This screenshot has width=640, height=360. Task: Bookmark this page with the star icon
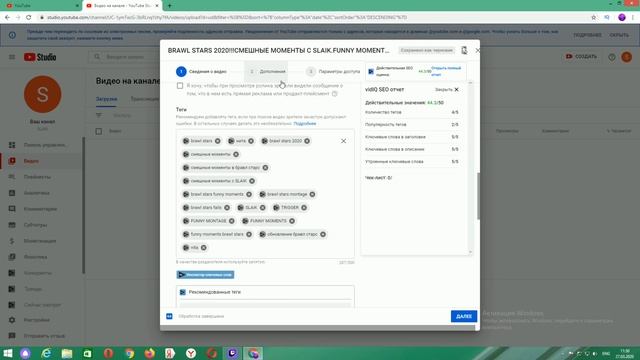pyautogui.click(x=593, y=18)
